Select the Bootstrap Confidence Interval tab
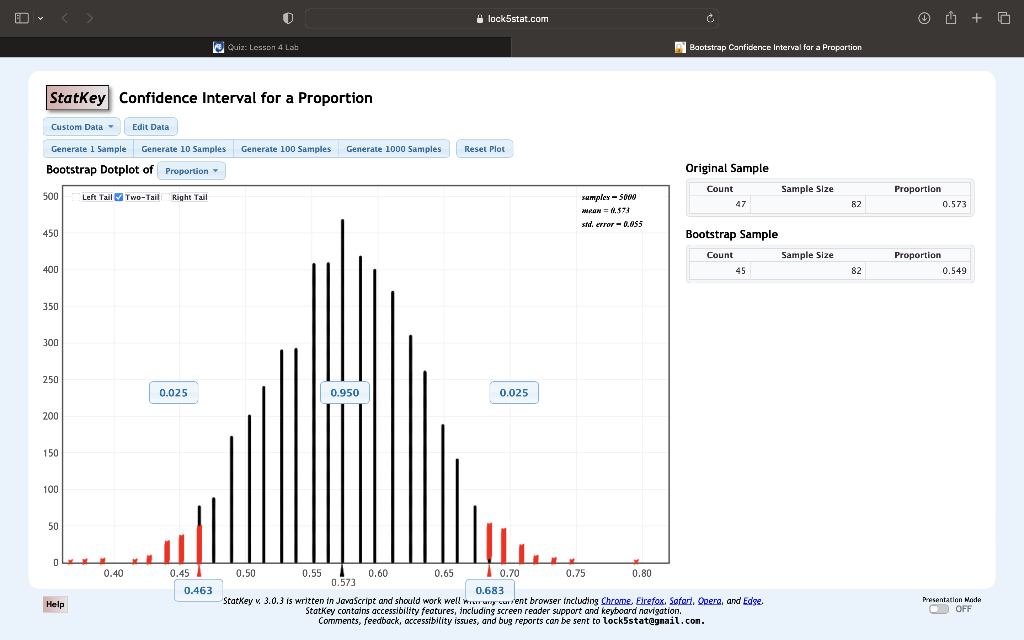This screenshot has height=640, width=1024. (x=768, y=46)
